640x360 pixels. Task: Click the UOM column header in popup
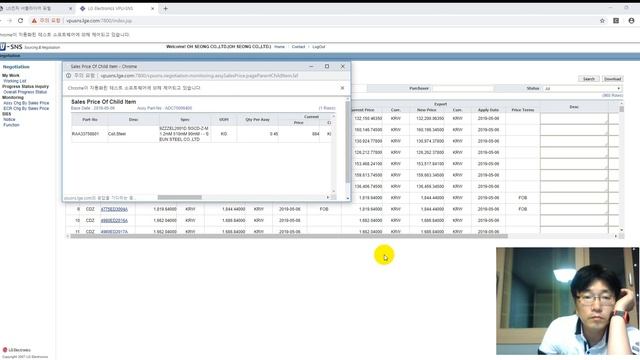click(x=224, y=120)
